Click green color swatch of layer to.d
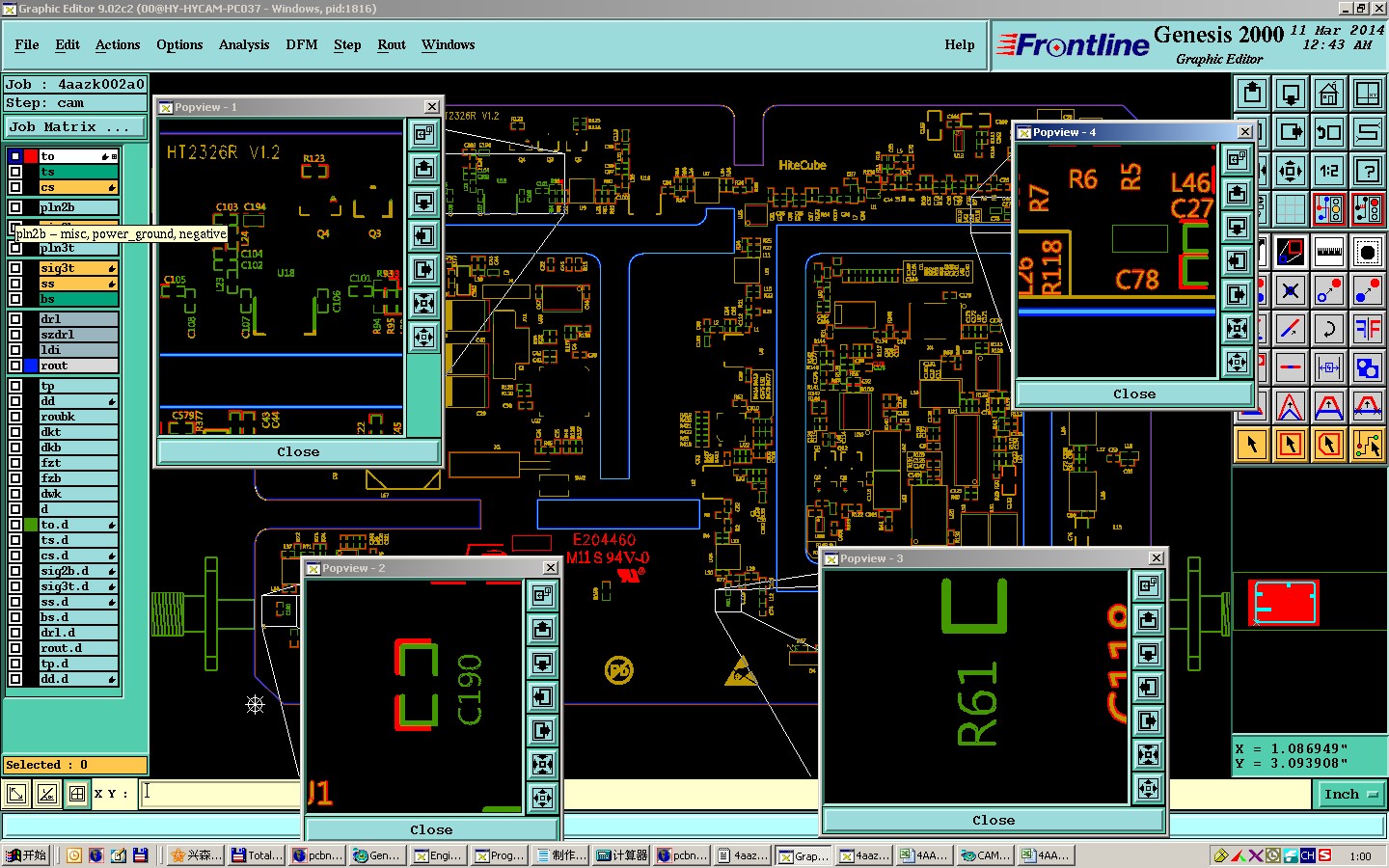Viewport: 1389px width, 868px height. (x=31, y=525)
